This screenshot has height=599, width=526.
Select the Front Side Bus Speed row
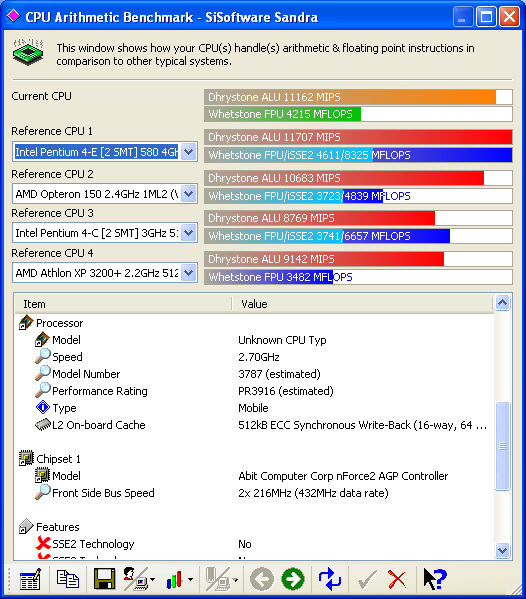254,493
